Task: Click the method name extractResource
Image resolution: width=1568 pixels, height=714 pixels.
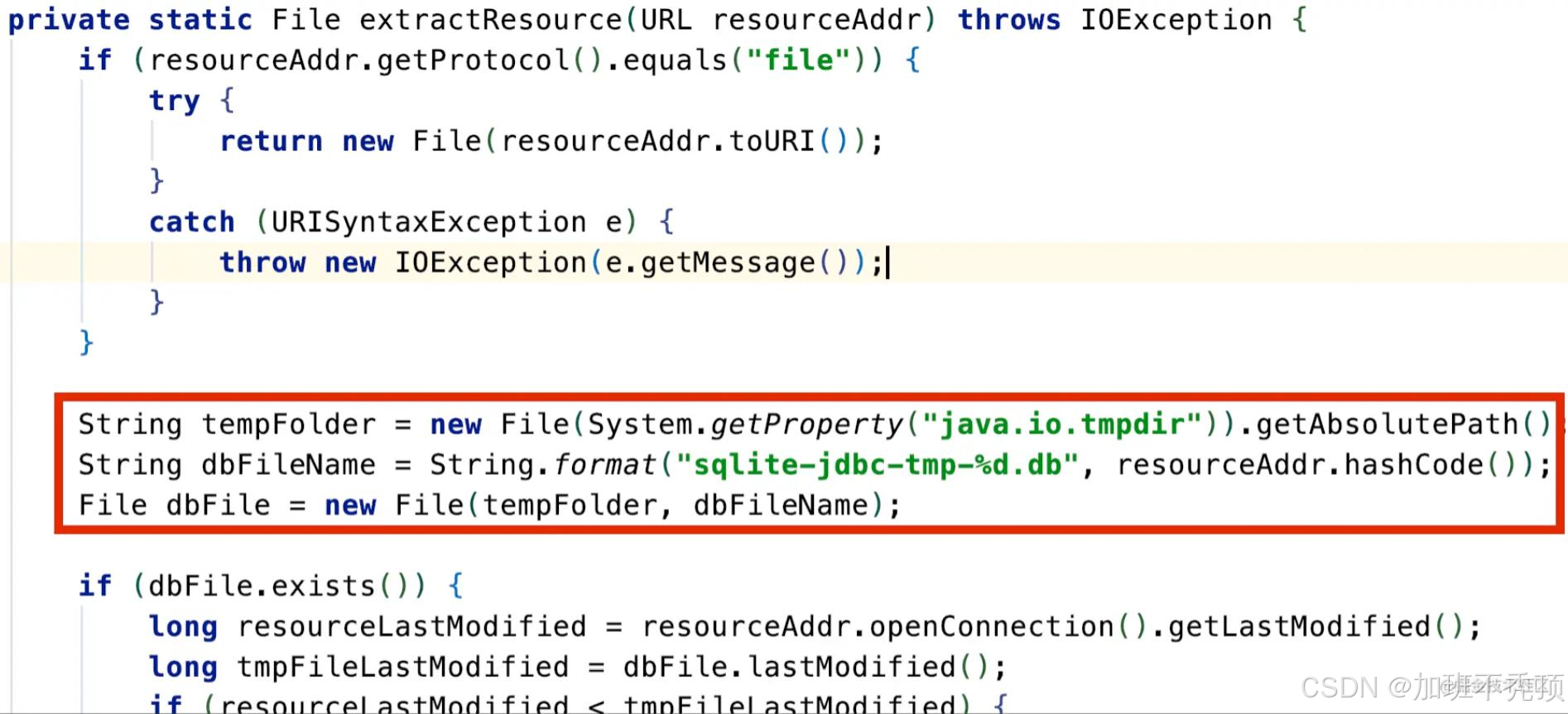Action: (x=490, y=19)
